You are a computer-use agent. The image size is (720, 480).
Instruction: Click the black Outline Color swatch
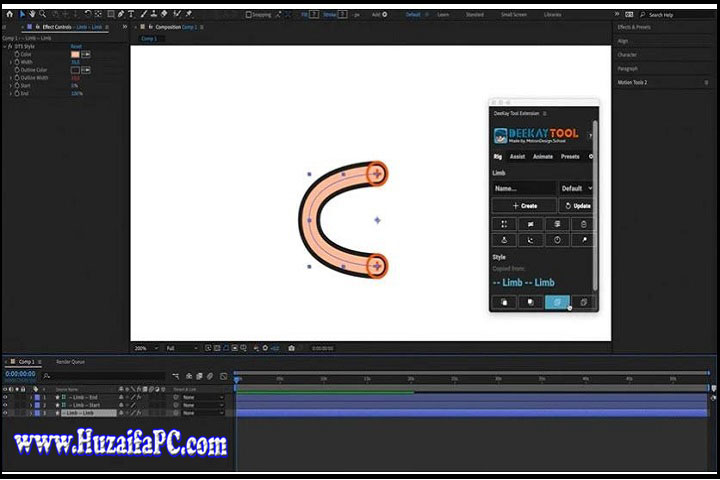75,70
